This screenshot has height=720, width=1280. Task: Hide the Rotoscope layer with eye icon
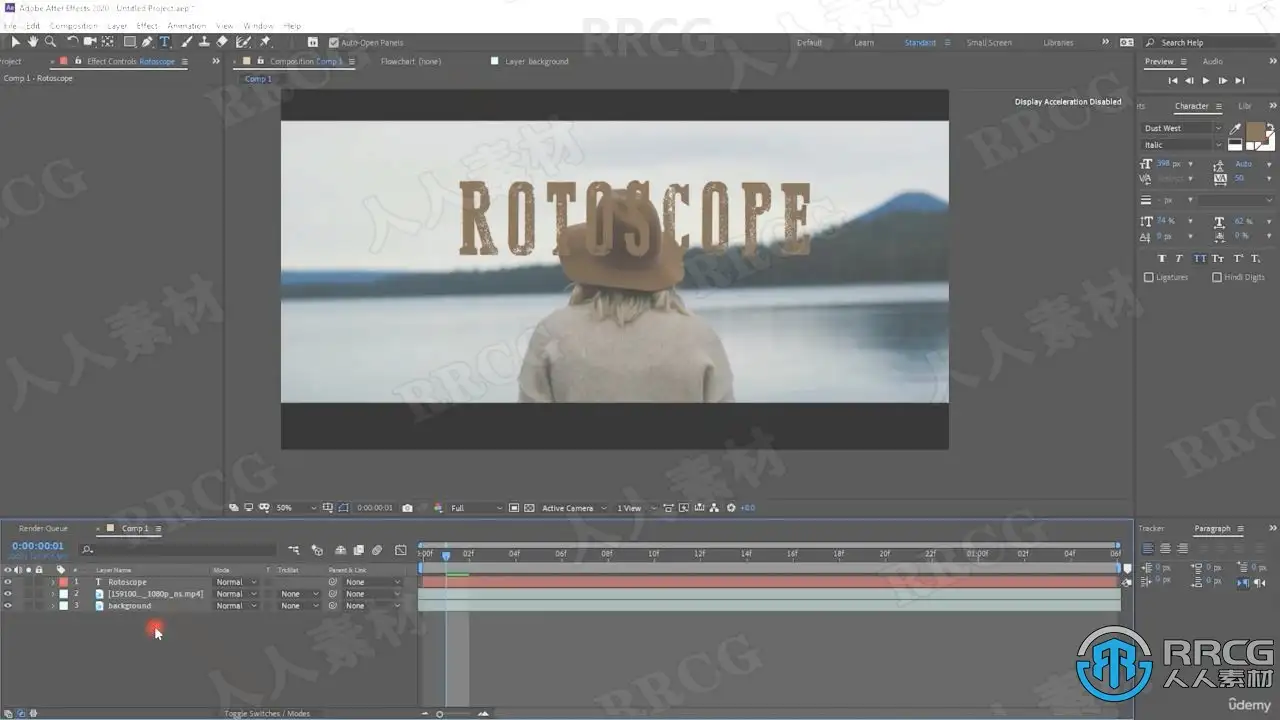click(x=8, y=582)
